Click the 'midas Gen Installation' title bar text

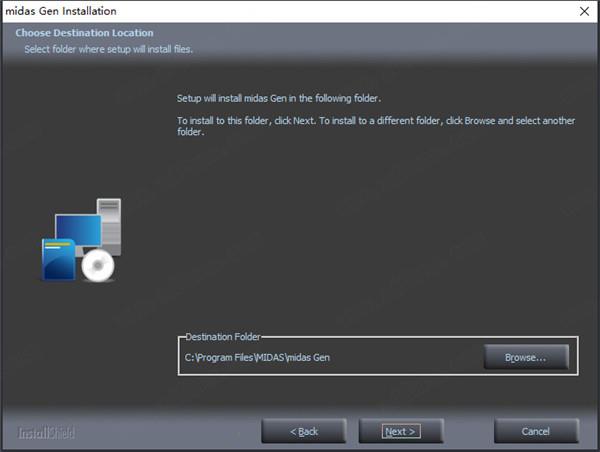(61, 11)
